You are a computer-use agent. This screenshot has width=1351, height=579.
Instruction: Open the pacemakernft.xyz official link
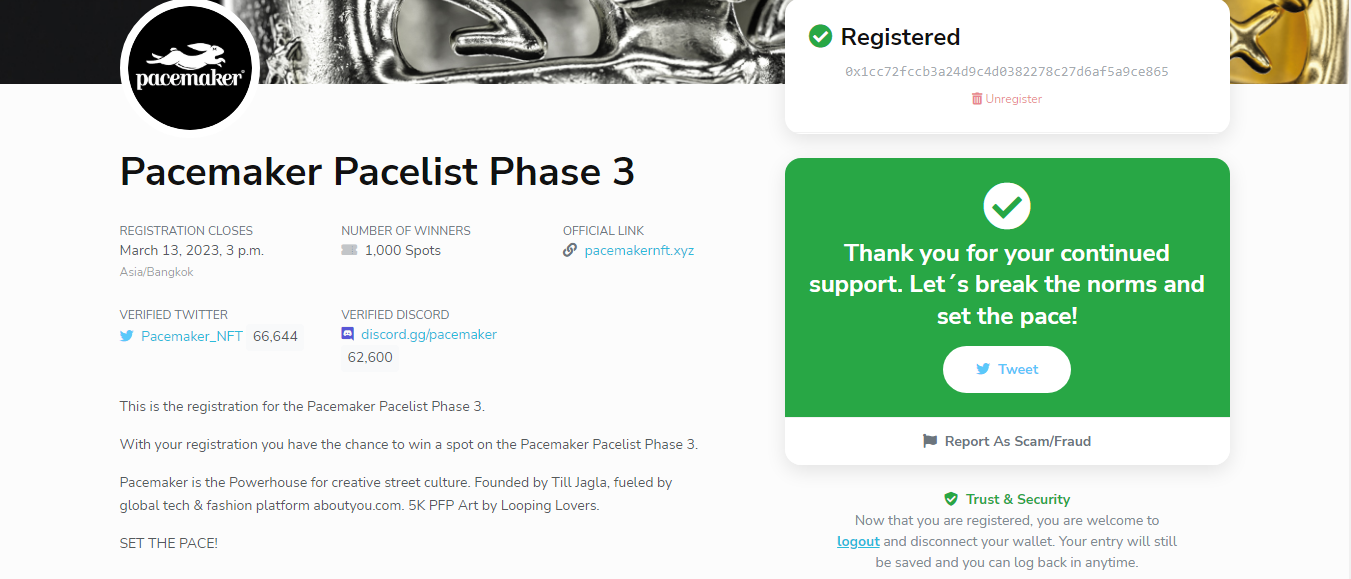[639, 251]
